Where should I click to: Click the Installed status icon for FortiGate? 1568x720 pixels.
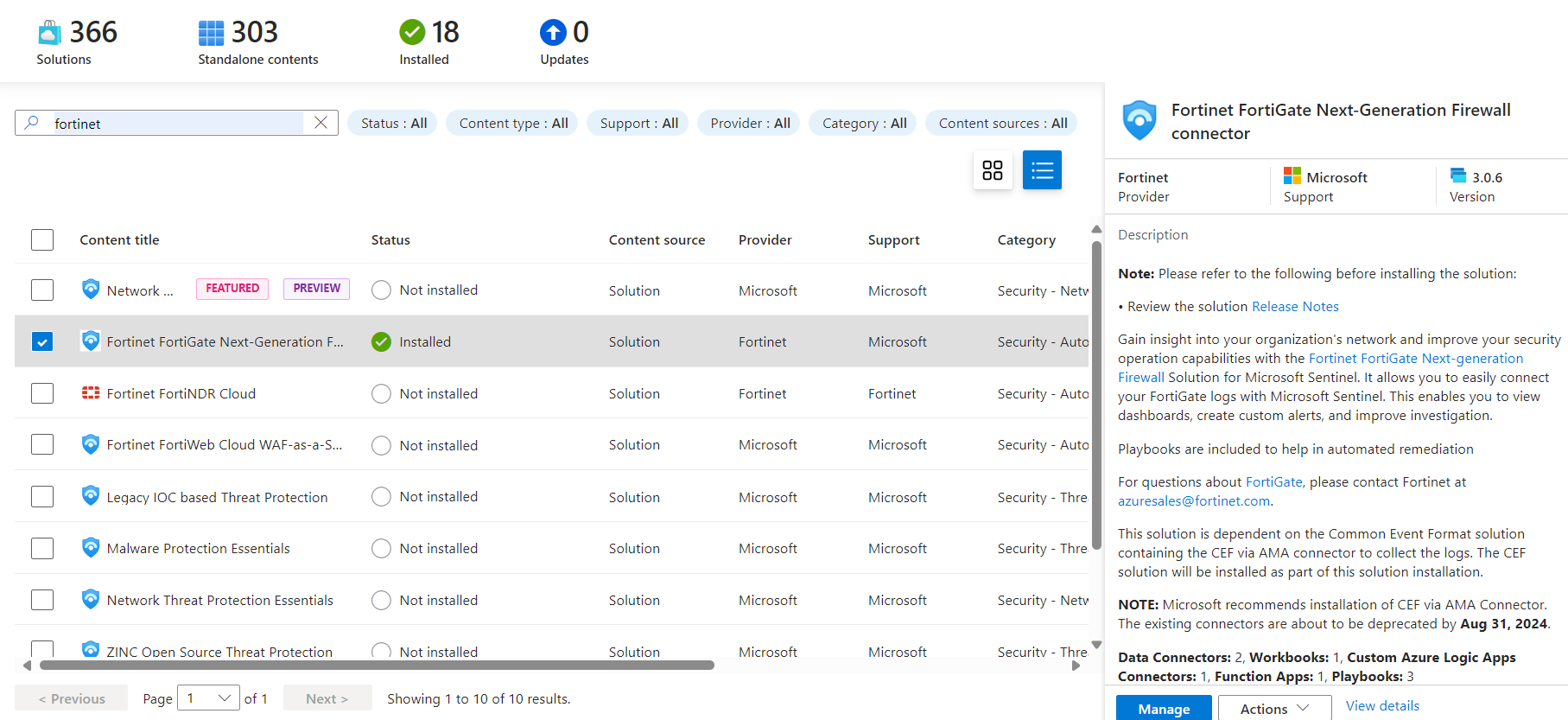point(381,341)
